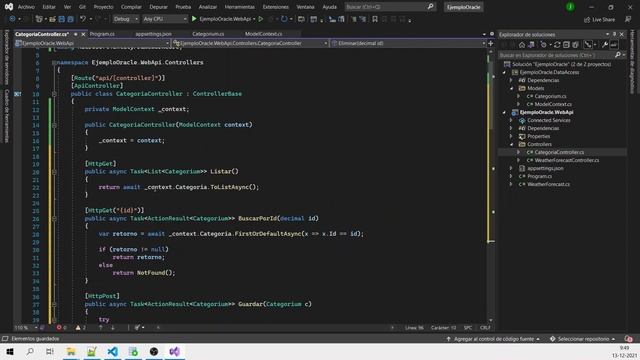Click the Save All toolbar icon
The image size is (640, 360).
(x=70, y=19)
